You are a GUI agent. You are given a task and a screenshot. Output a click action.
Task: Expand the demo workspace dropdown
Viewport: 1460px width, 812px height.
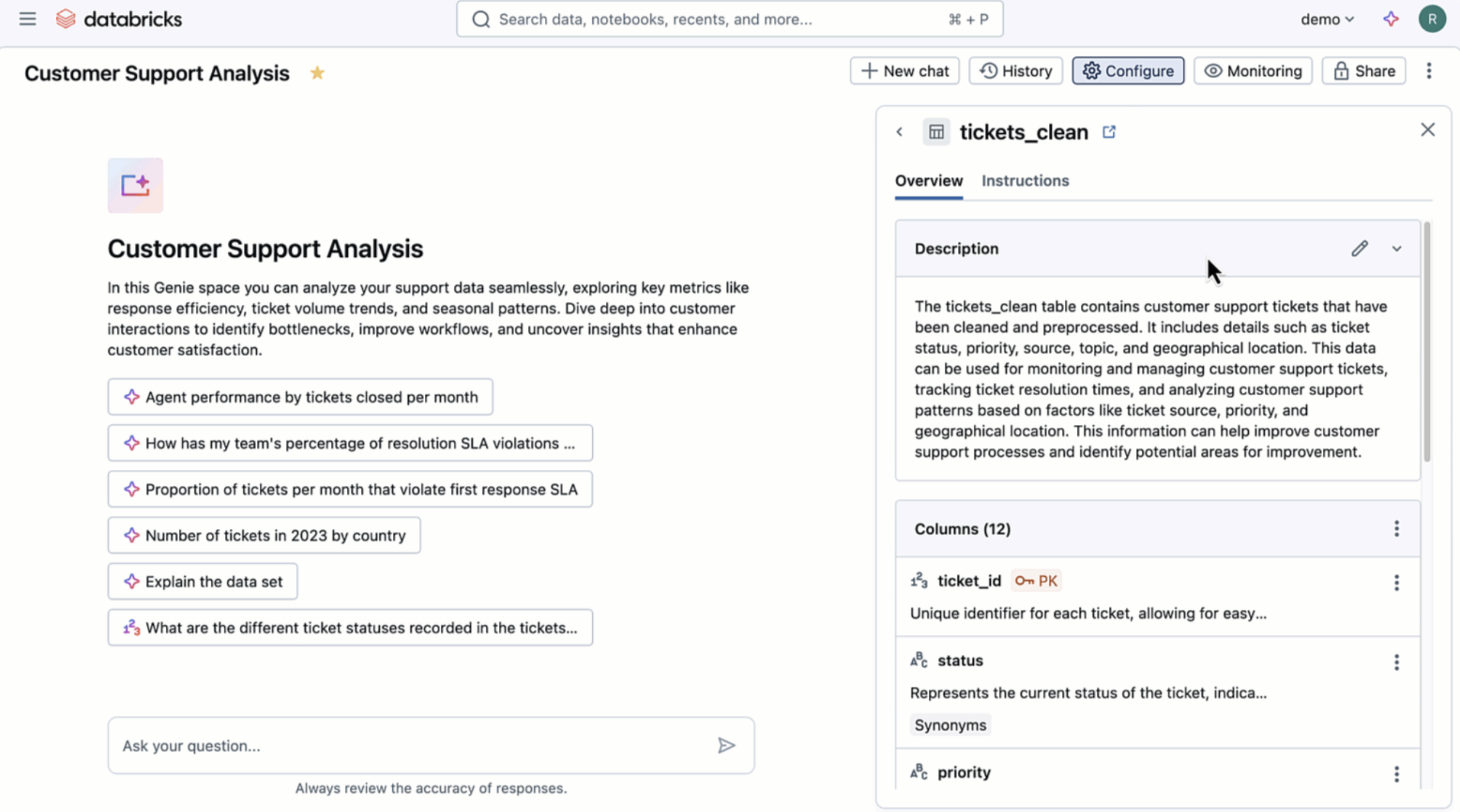1327,19
